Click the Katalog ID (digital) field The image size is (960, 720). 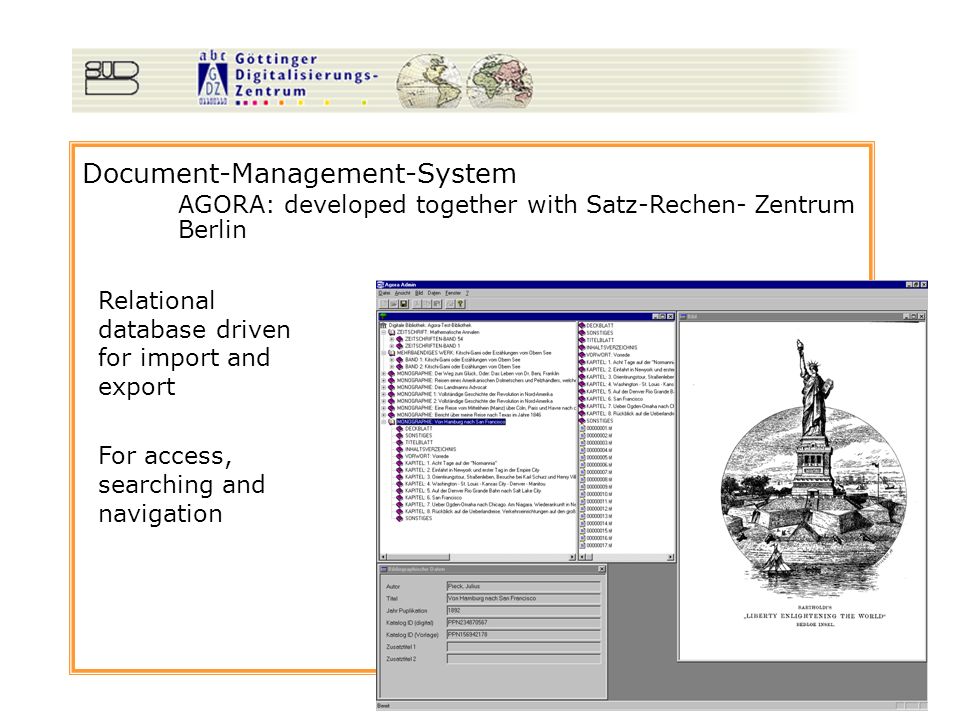click(x=523, y=623)
